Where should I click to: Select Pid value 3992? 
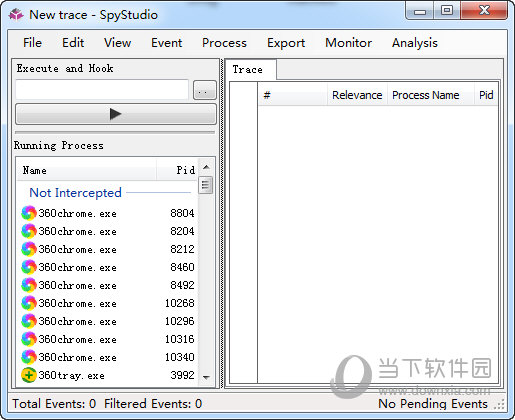click(x=182, y=375)
